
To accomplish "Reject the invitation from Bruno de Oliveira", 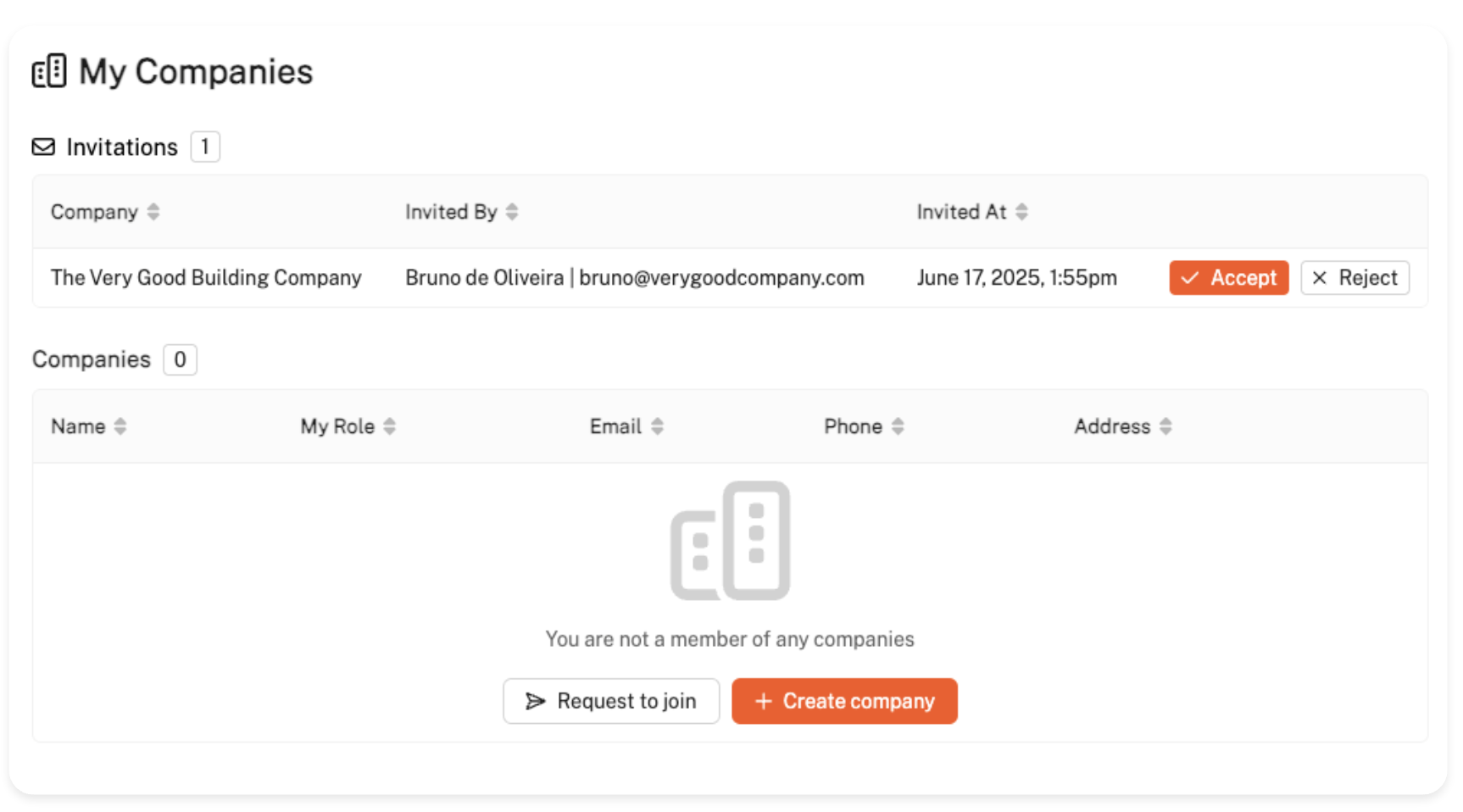I will point(1355,278).
